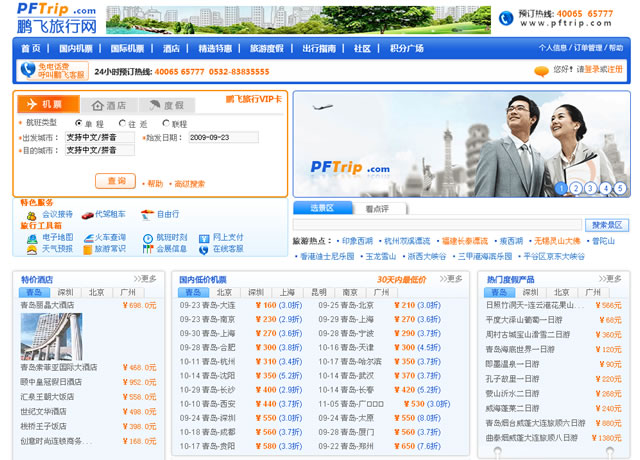This screenshot has height=460, width=640.
Task: Expand 更多 in the 特价酒店 panel
Action: [x=145, y=279]
